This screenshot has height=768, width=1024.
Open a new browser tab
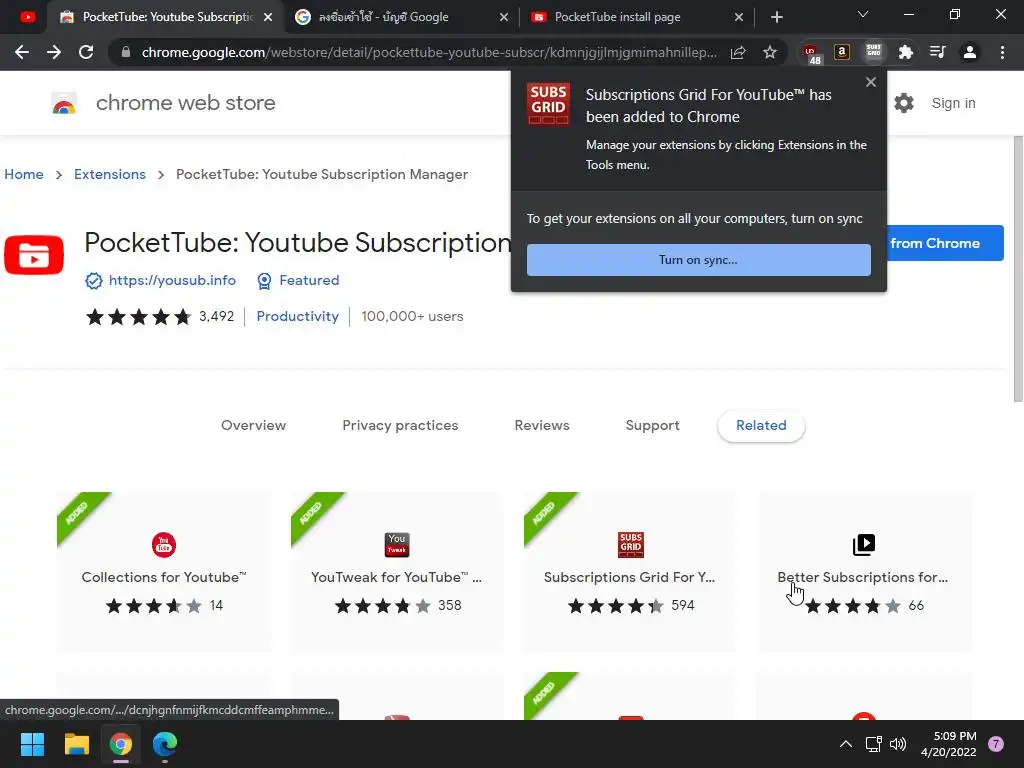click(x=776, y=17)
